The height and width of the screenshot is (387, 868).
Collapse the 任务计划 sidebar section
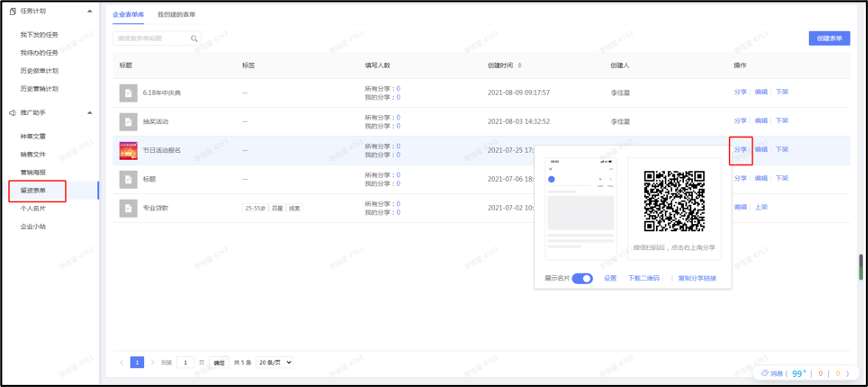point(90,11)
